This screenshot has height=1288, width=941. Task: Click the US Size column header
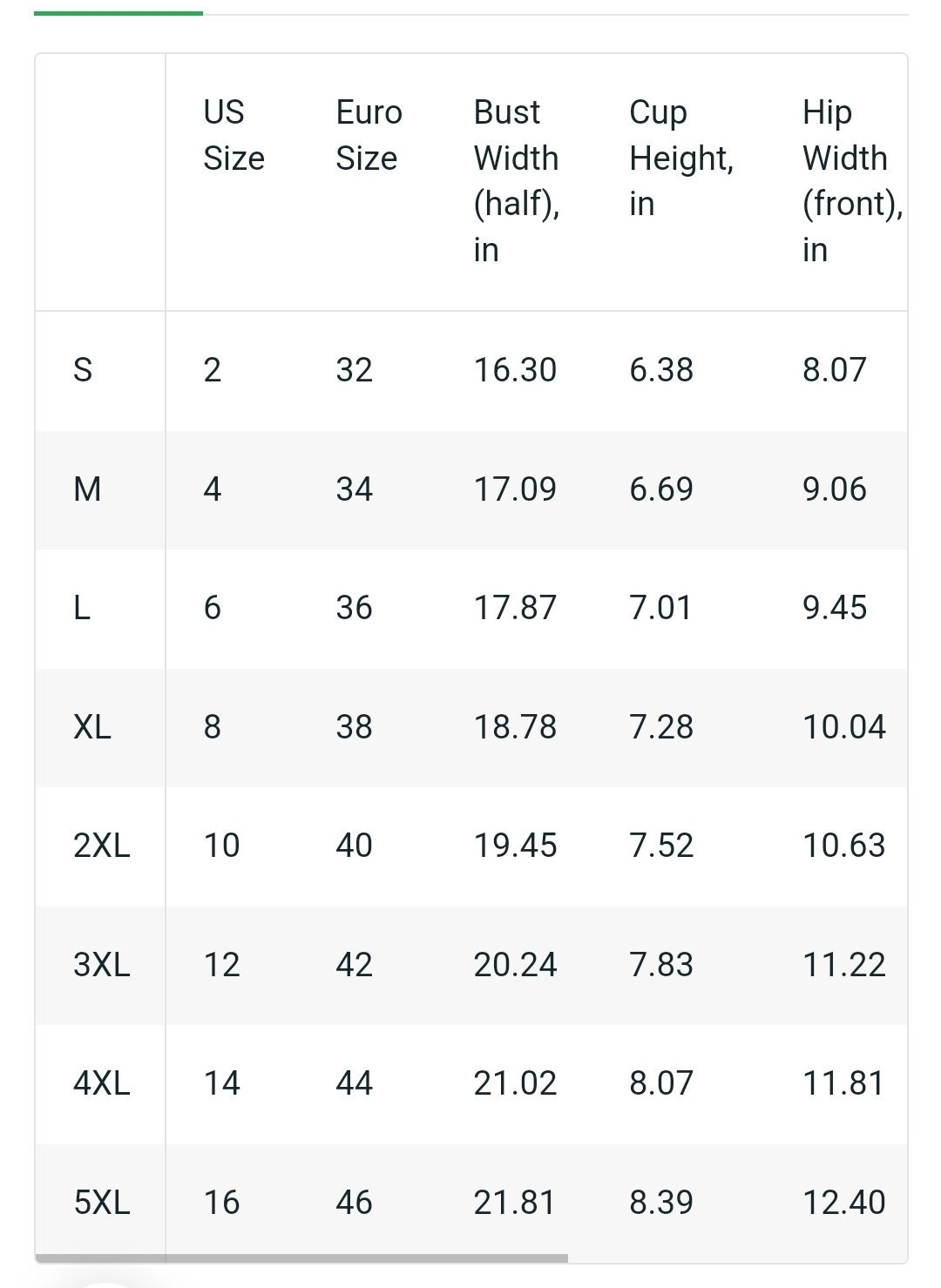click(x=234, y=135)
